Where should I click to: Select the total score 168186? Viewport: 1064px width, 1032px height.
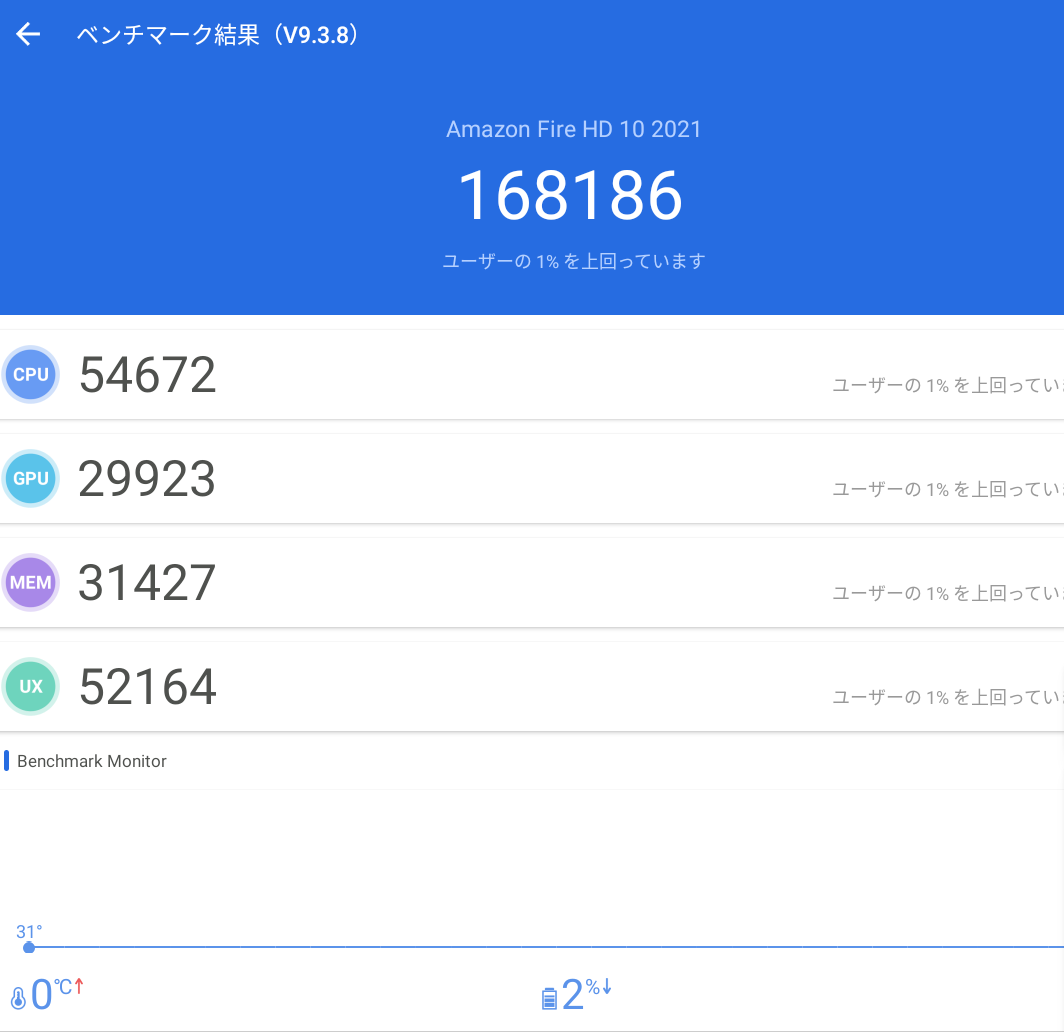click(x=571, y=195)
